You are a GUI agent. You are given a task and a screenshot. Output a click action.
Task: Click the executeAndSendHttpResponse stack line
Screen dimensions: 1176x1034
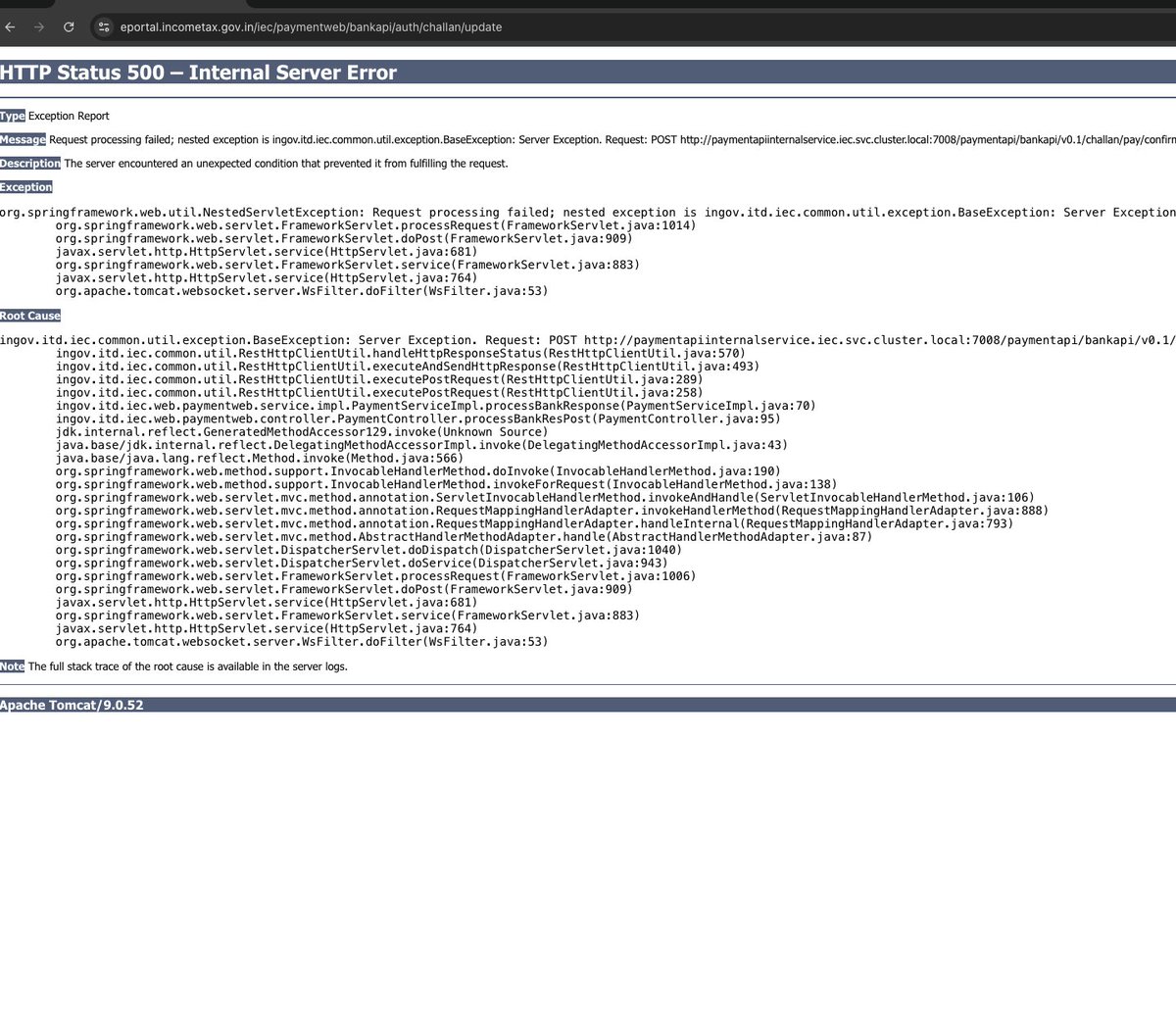point(408,367)
